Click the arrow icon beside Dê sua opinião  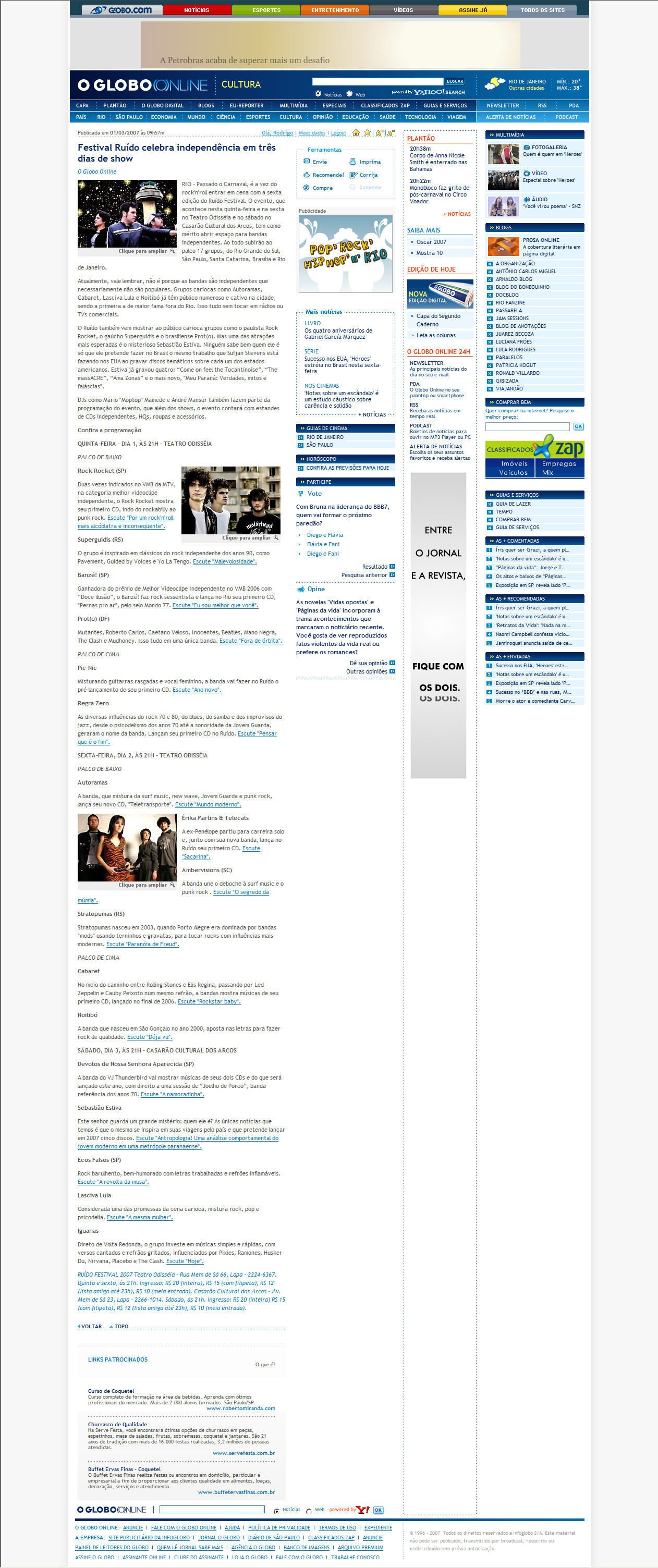click(x=392, y=663)
